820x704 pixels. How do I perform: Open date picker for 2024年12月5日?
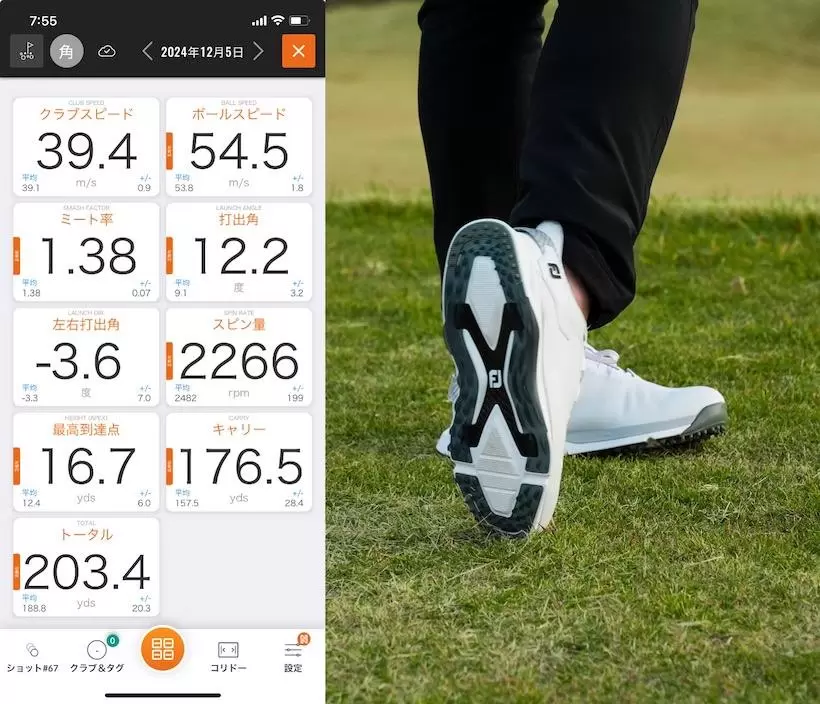click(x=203, y=51)
